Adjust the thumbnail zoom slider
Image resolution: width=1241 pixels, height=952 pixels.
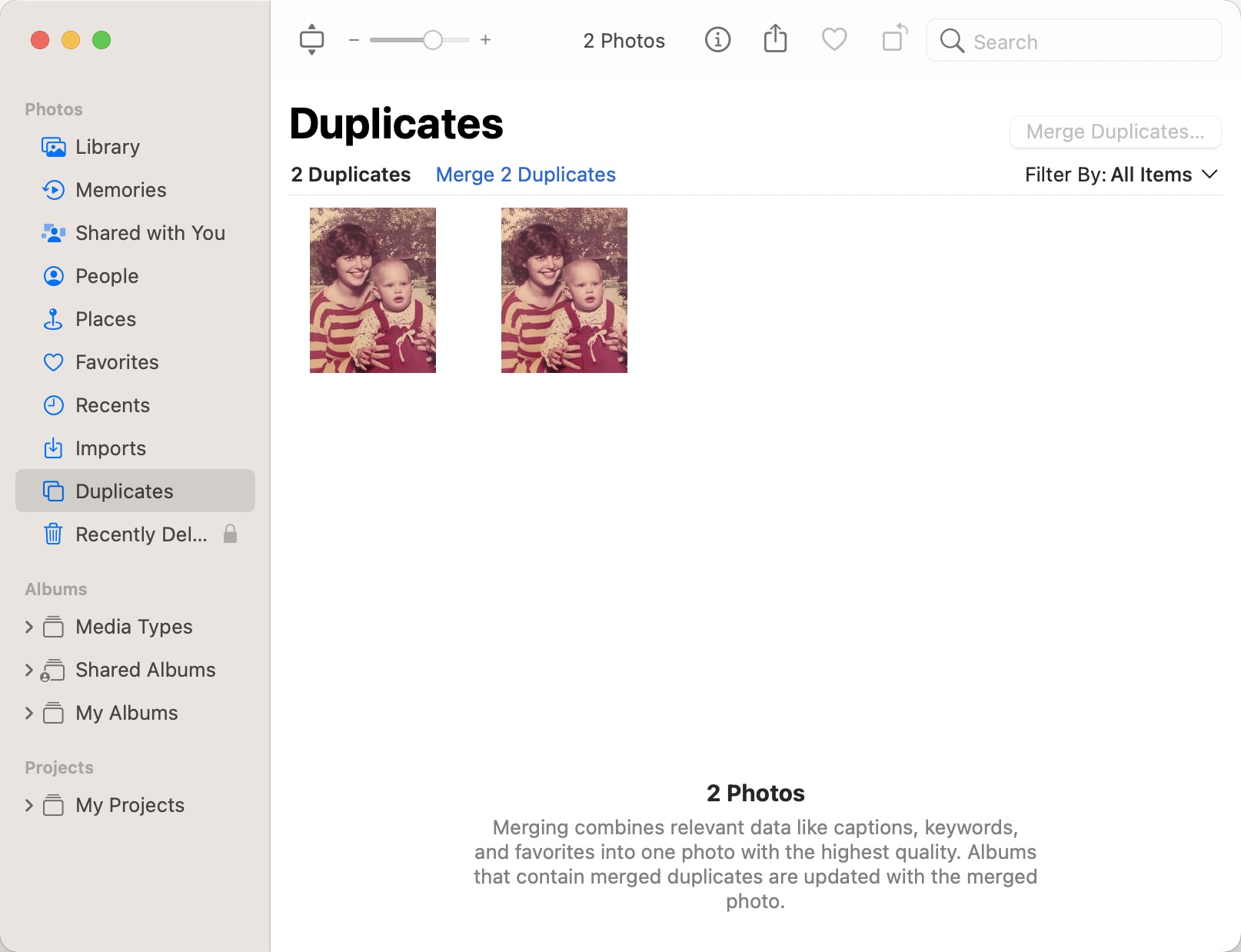tap(431, 40)
